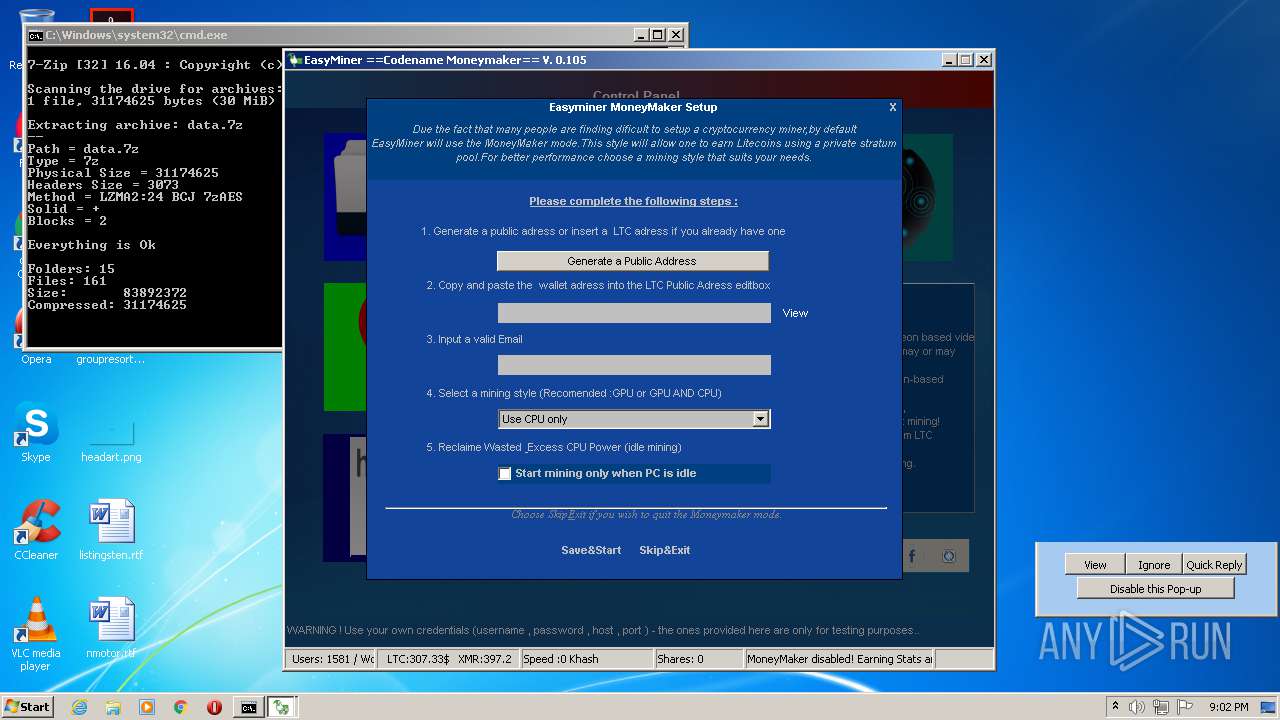Click Generate a Public Address button
The image size is (1280, 720).
point(632,261)
